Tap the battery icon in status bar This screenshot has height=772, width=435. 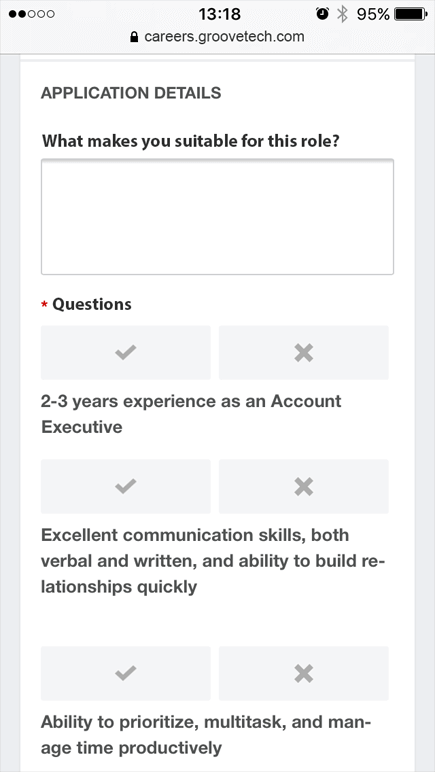(411, 14)
